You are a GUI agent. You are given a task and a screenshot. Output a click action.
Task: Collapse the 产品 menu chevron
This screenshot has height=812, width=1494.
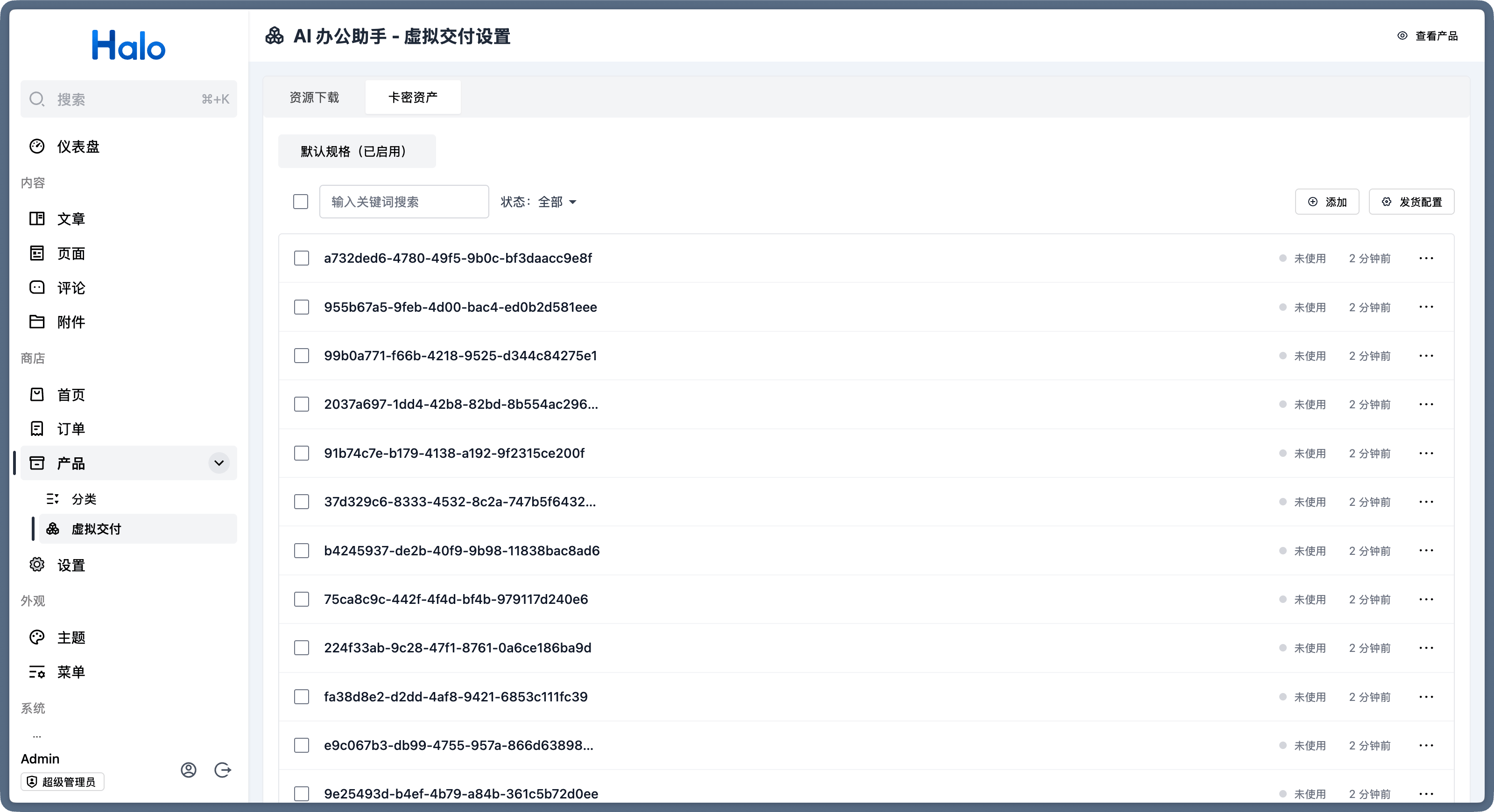218,463
